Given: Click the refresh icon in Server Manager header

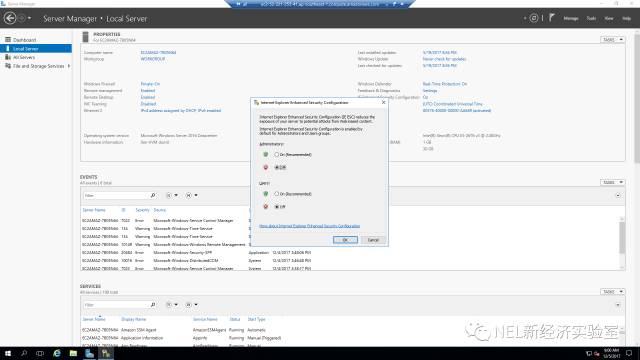Looking at the screenshot, I should (x=534, y=18).
